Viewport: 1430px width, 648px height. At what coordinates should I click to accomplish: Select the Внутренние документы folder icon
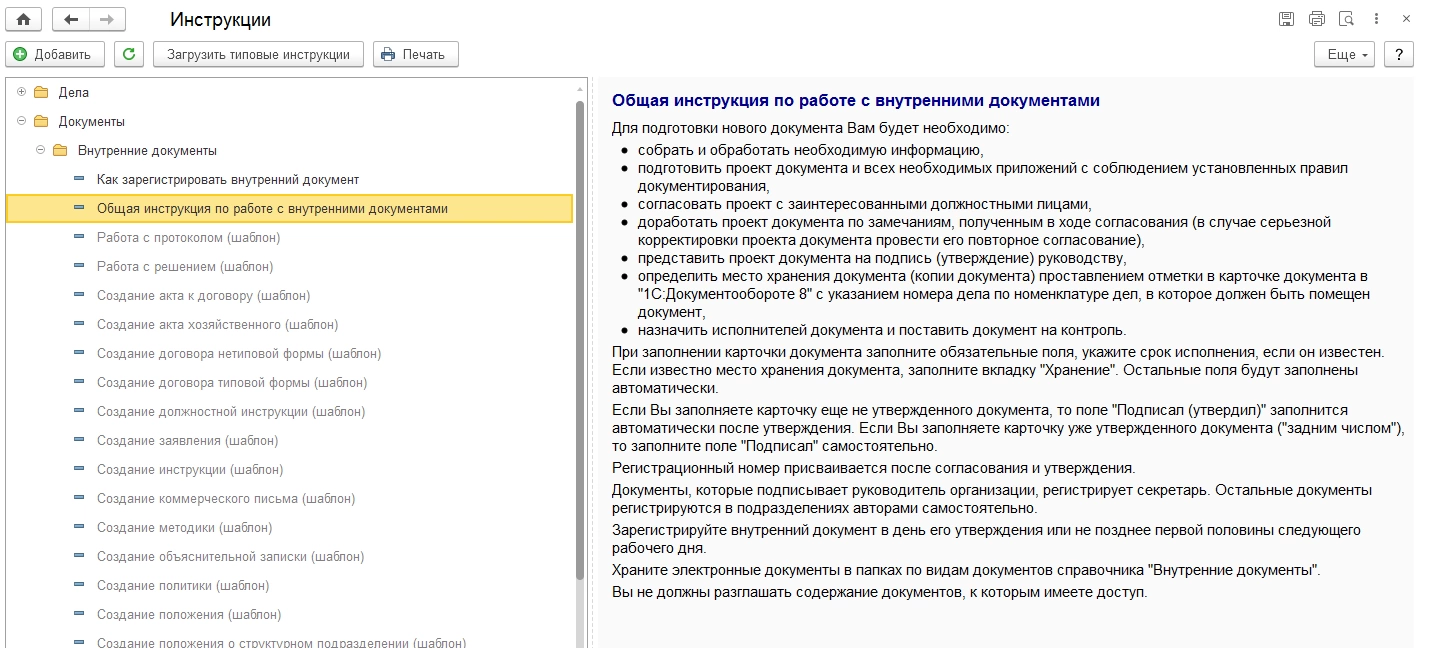[x=60, y=150]
